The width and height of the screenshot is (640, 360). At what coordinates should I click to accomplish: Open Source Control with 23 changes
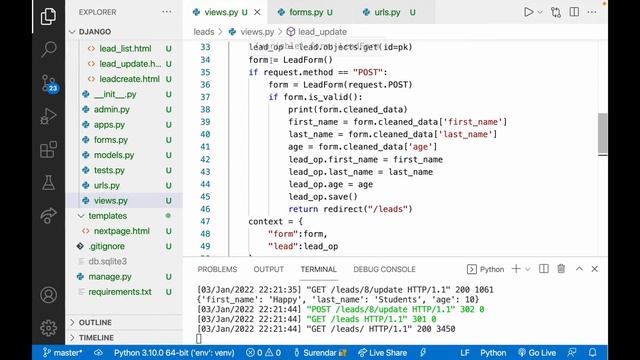(x=49, y=83)
